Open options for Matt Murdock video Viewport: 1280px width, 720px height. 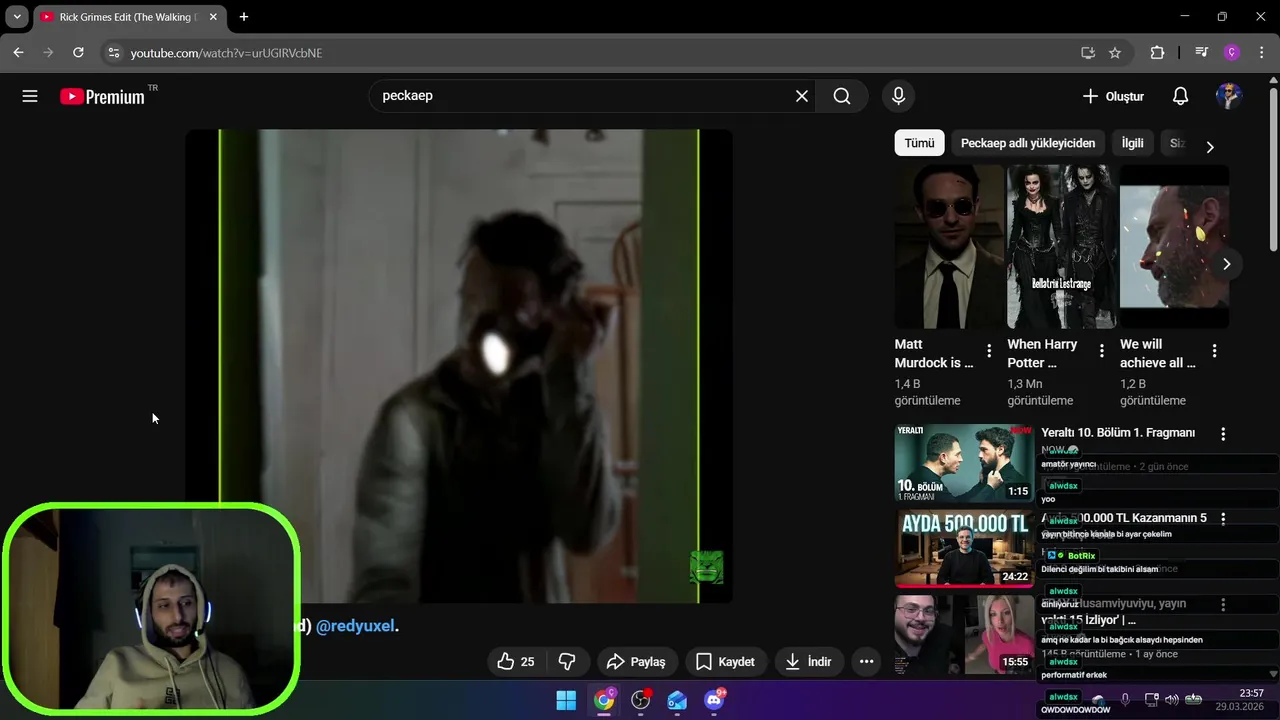point(989,351)
